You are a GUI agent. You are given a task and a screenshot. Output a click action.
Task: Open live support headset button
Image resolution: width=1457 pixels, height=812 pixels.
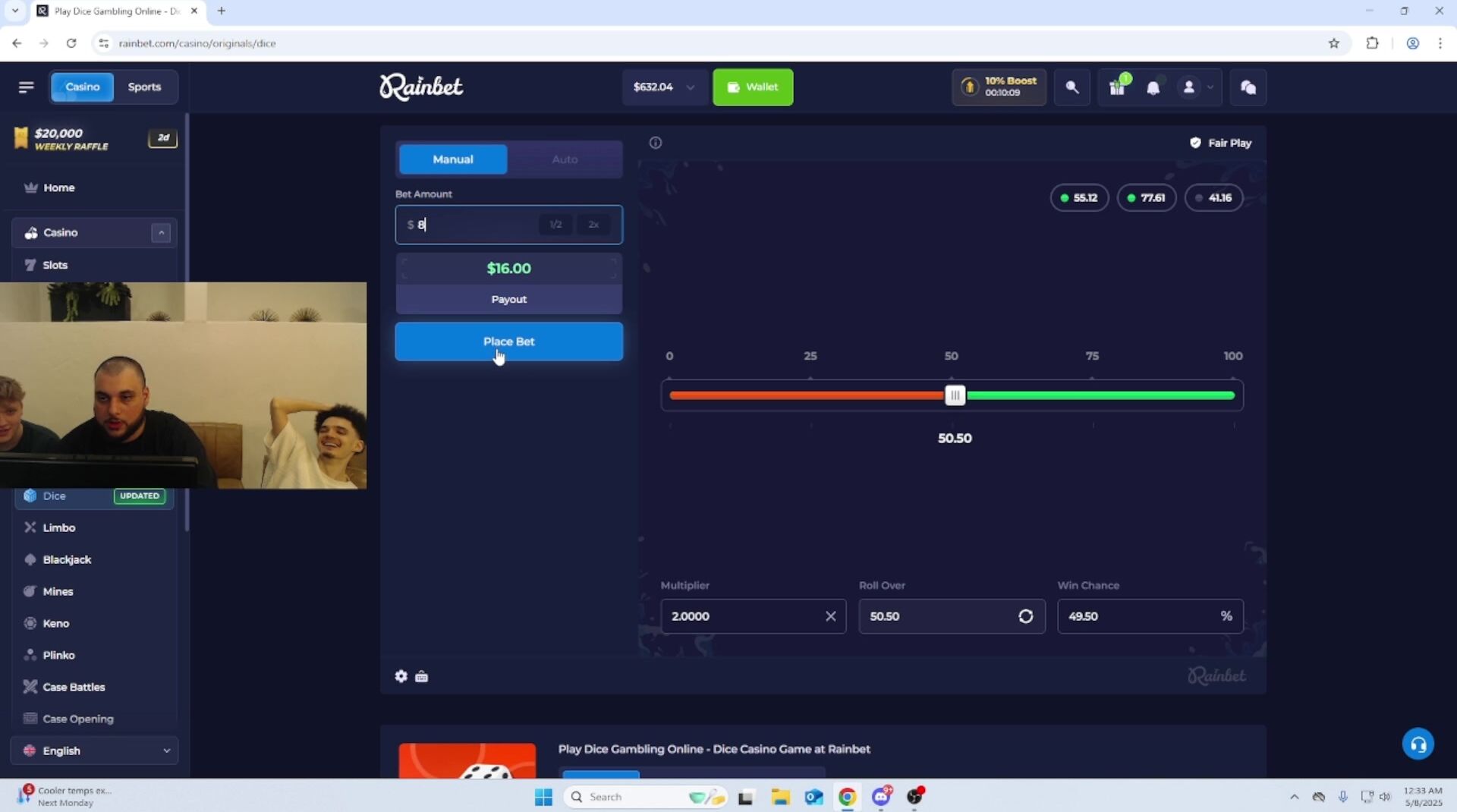tap(1418, 744)
